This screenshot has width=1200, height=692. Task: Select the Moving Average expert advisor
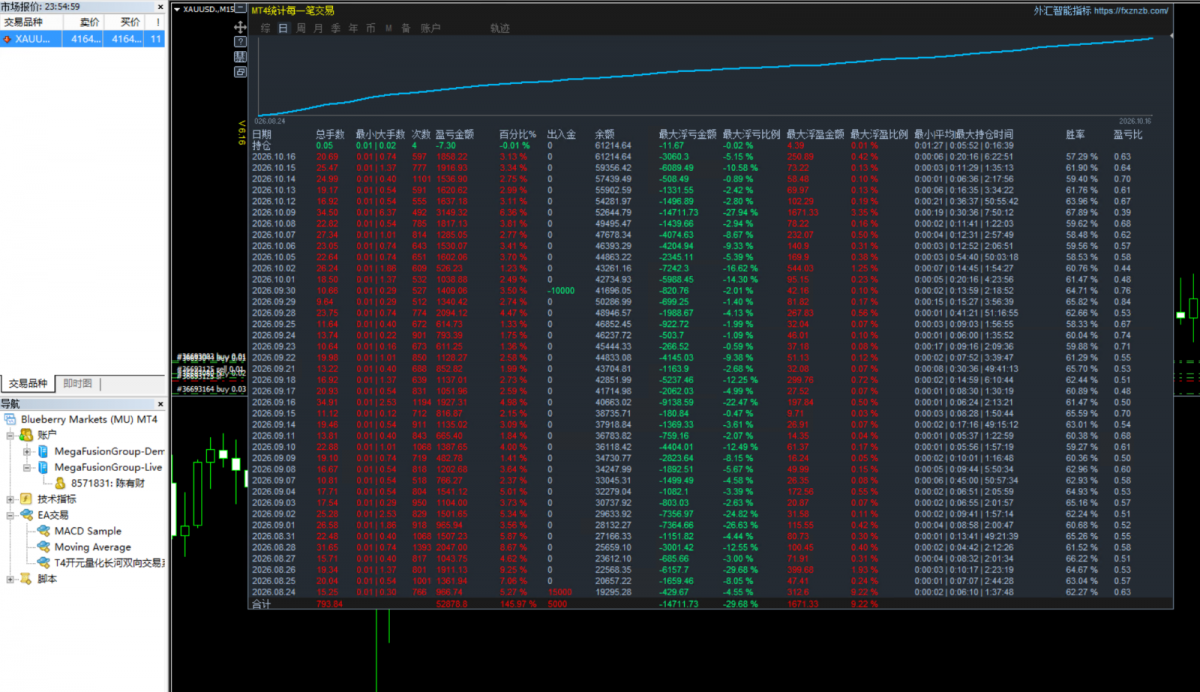(92, 547)
